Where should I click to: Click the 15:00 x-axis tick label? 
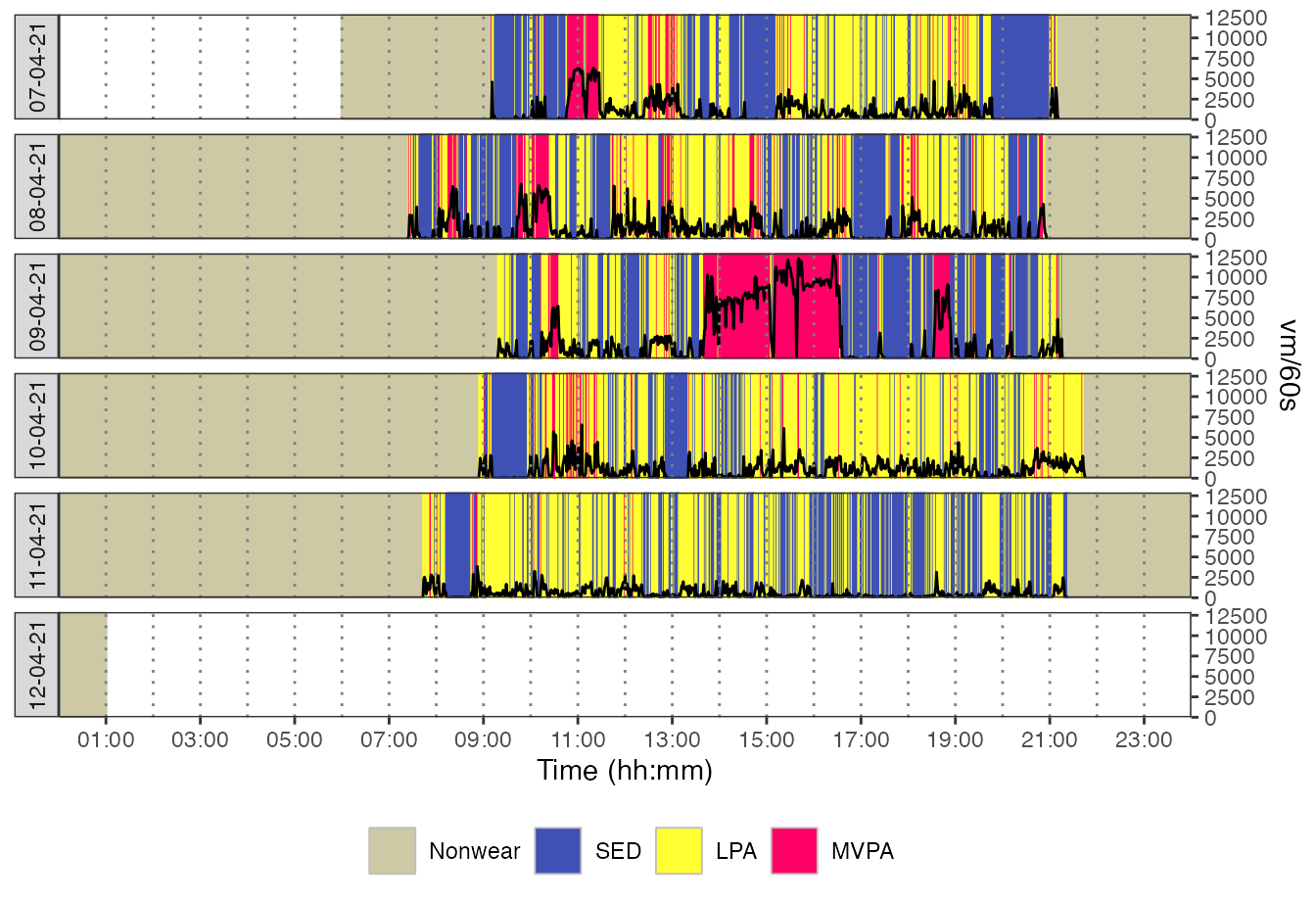tap(766, 739)
